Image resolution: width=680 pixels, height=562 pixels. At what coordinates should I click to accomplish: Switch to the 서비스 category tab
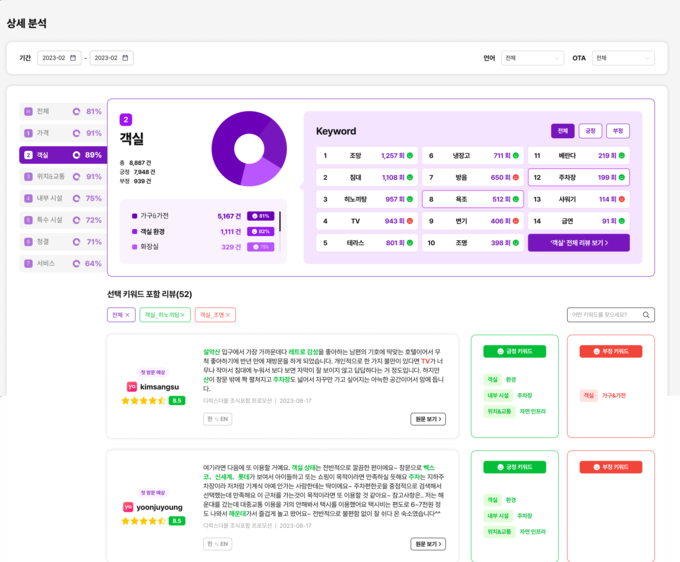pos(63,263)
